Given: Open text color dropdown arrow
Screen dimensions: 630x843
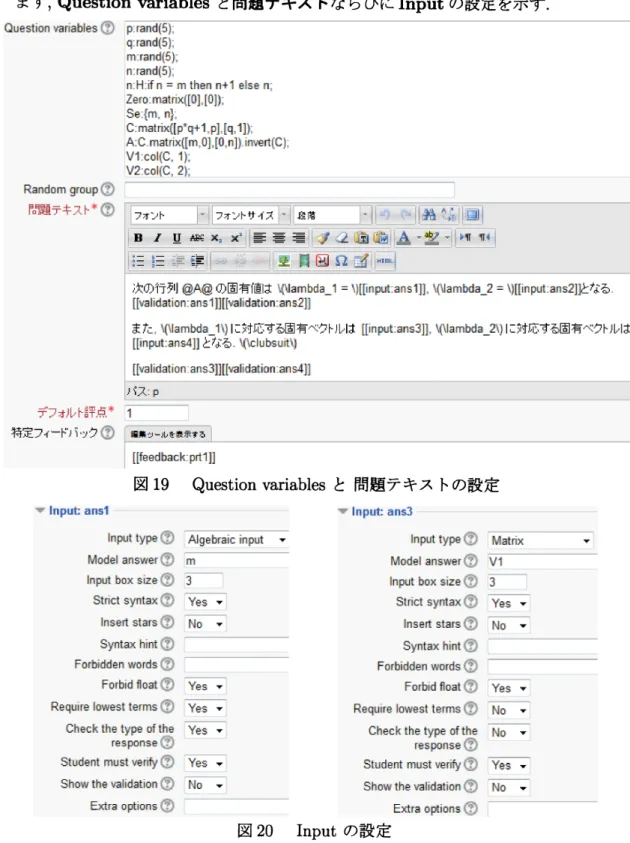Looking at the screenshot, I should coord(418,238).
